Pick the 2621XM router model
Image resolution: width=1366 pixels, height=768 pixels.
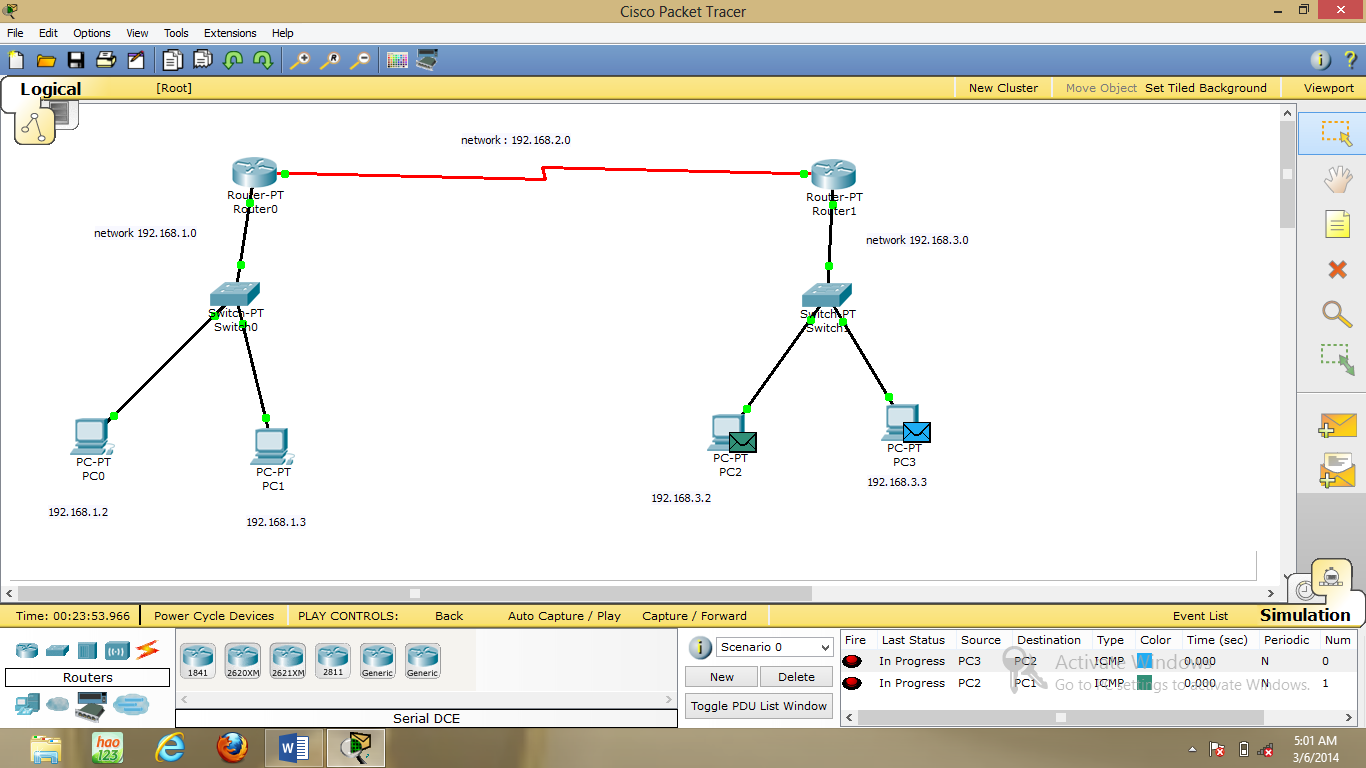click(287, 661)
